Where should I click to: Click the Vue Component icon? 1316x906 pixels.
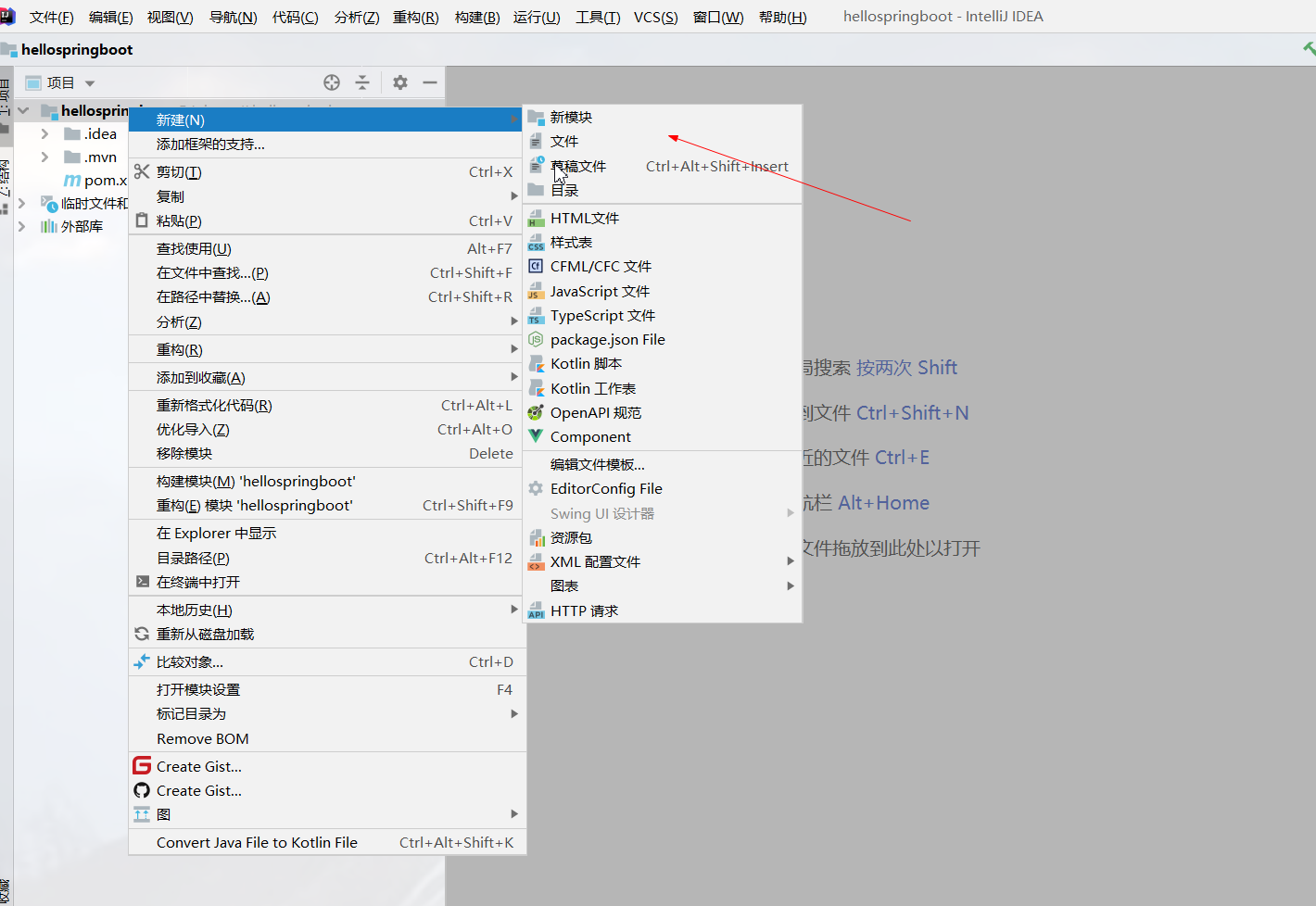(x=536, y=436)
